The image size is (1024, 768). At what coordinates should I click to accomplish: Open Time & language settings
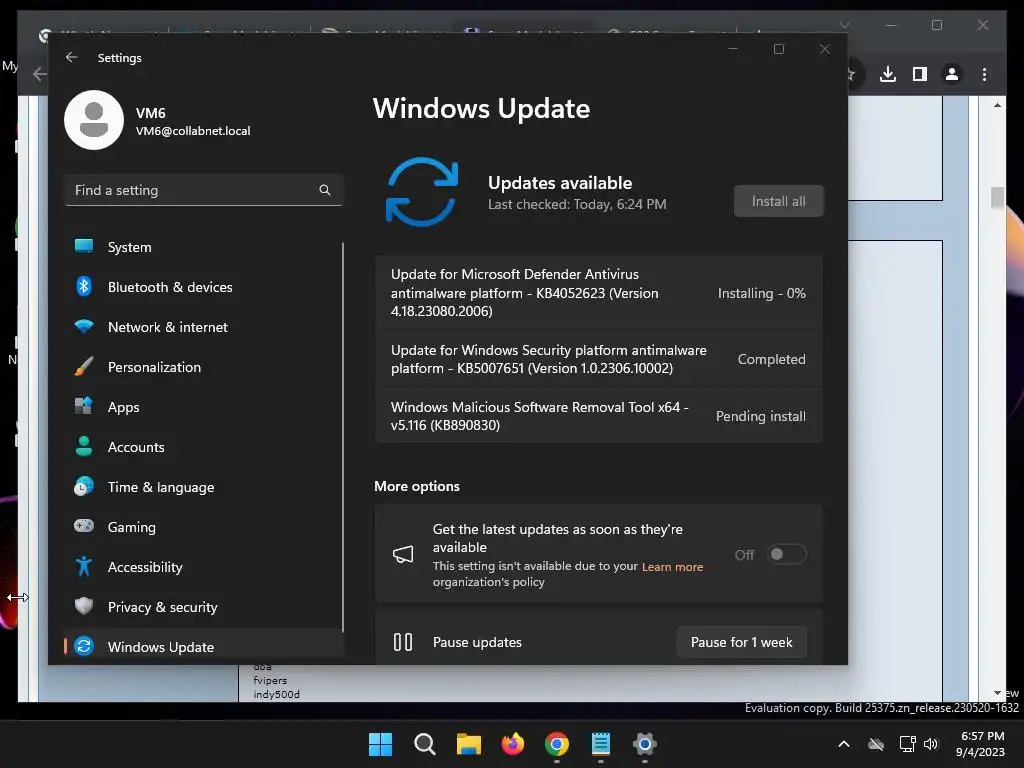(x=203, y=487)
